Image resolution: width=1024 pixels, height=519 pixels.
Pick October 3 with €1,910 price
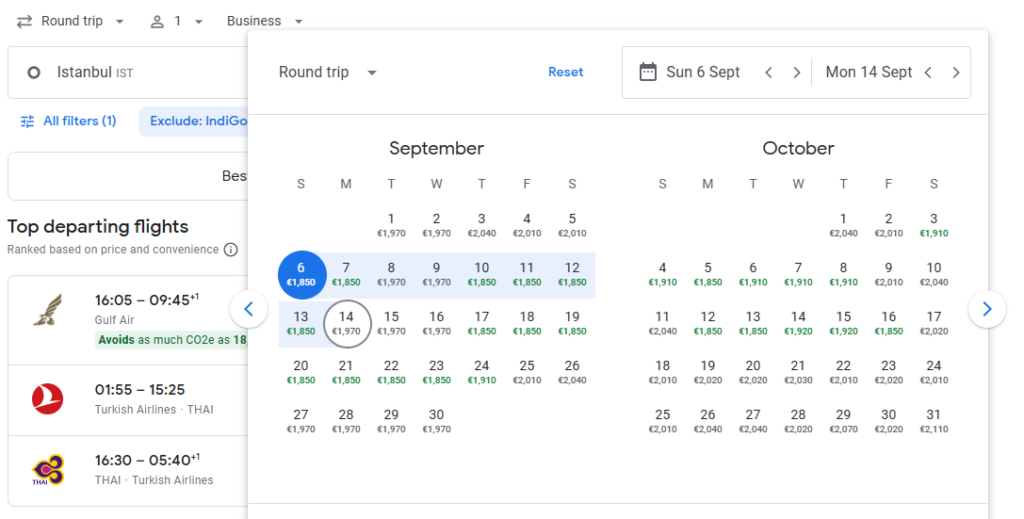click(933, 225)
